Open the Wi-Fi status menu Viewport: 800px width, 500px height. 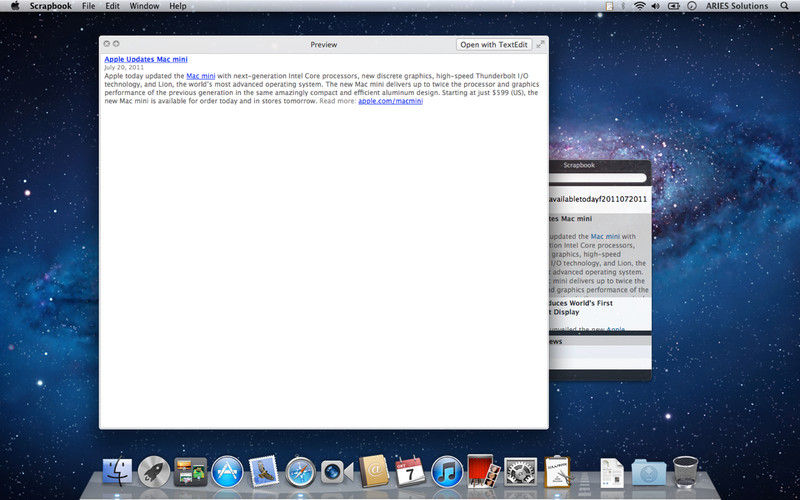pos(639,6)
